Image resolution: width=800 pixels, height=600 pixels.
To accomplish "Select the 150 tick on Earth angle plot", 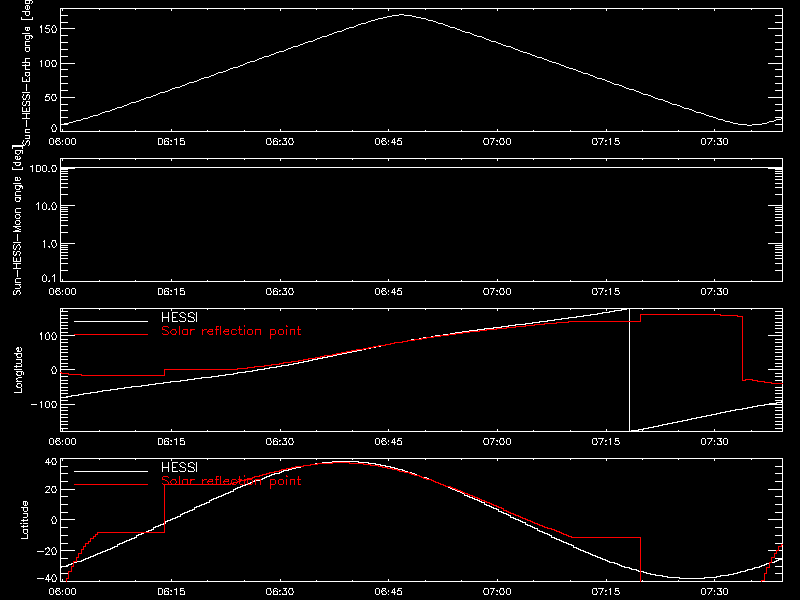I will (x=48, y=29).
